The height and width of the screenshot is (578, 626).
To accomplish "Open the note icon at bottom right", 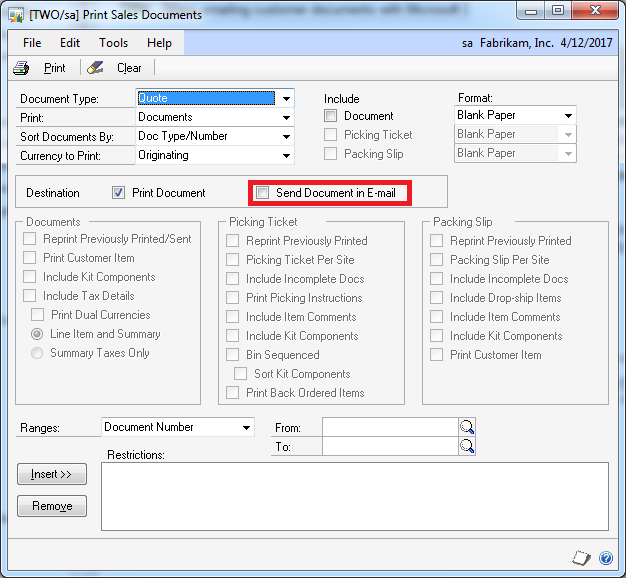I will [581, 557].
